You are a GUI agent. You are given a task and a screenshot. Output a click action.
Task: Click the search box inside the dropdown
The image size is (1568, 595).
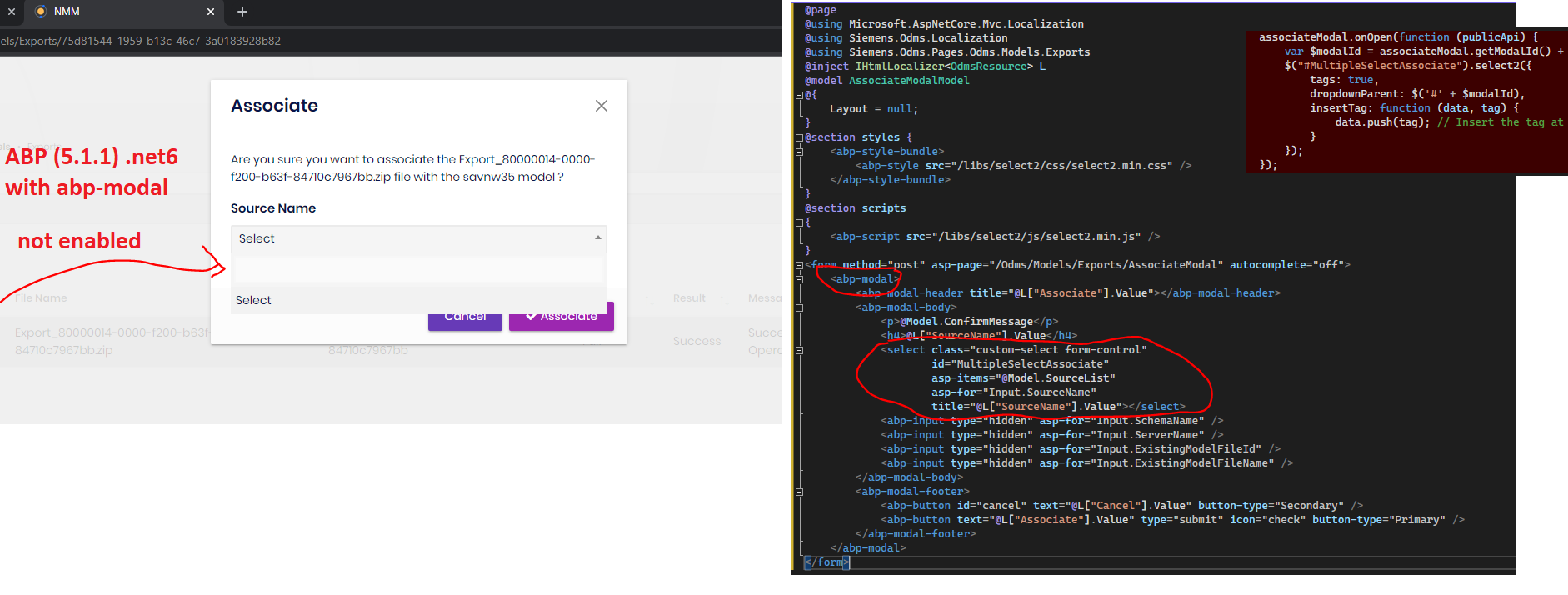click(418, 270)
